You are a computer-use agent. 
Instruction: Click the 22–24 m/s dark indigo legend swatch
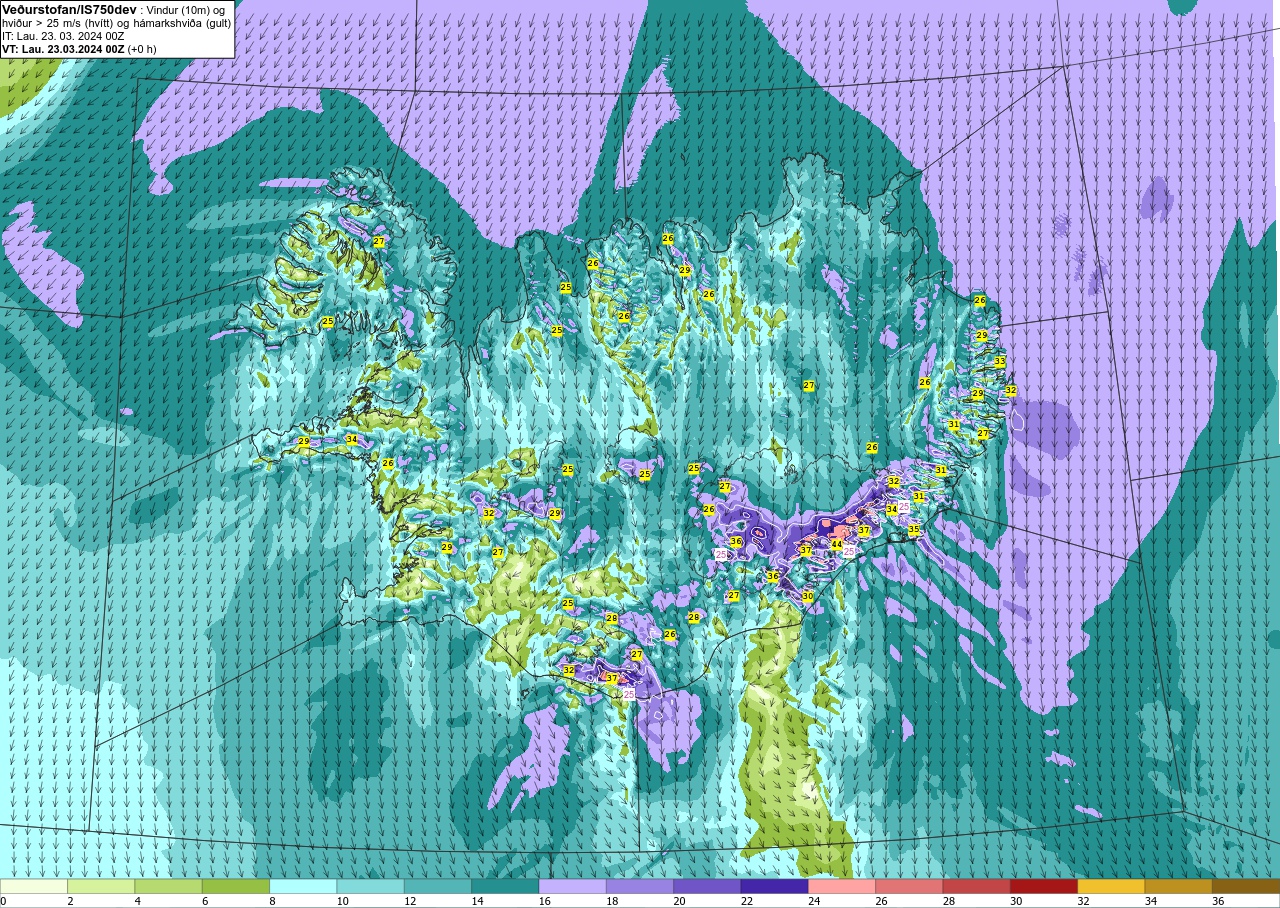pos(774,886)
